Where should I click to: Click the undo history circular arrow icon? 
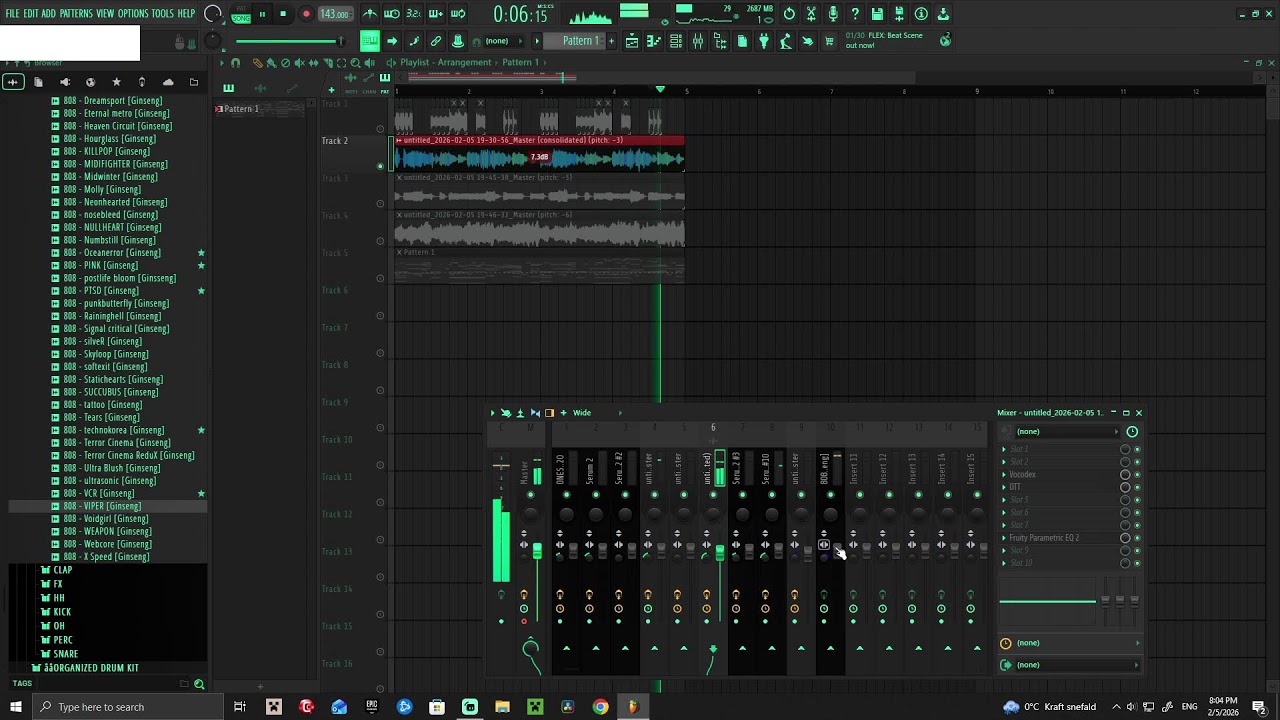tap(789, 14)
